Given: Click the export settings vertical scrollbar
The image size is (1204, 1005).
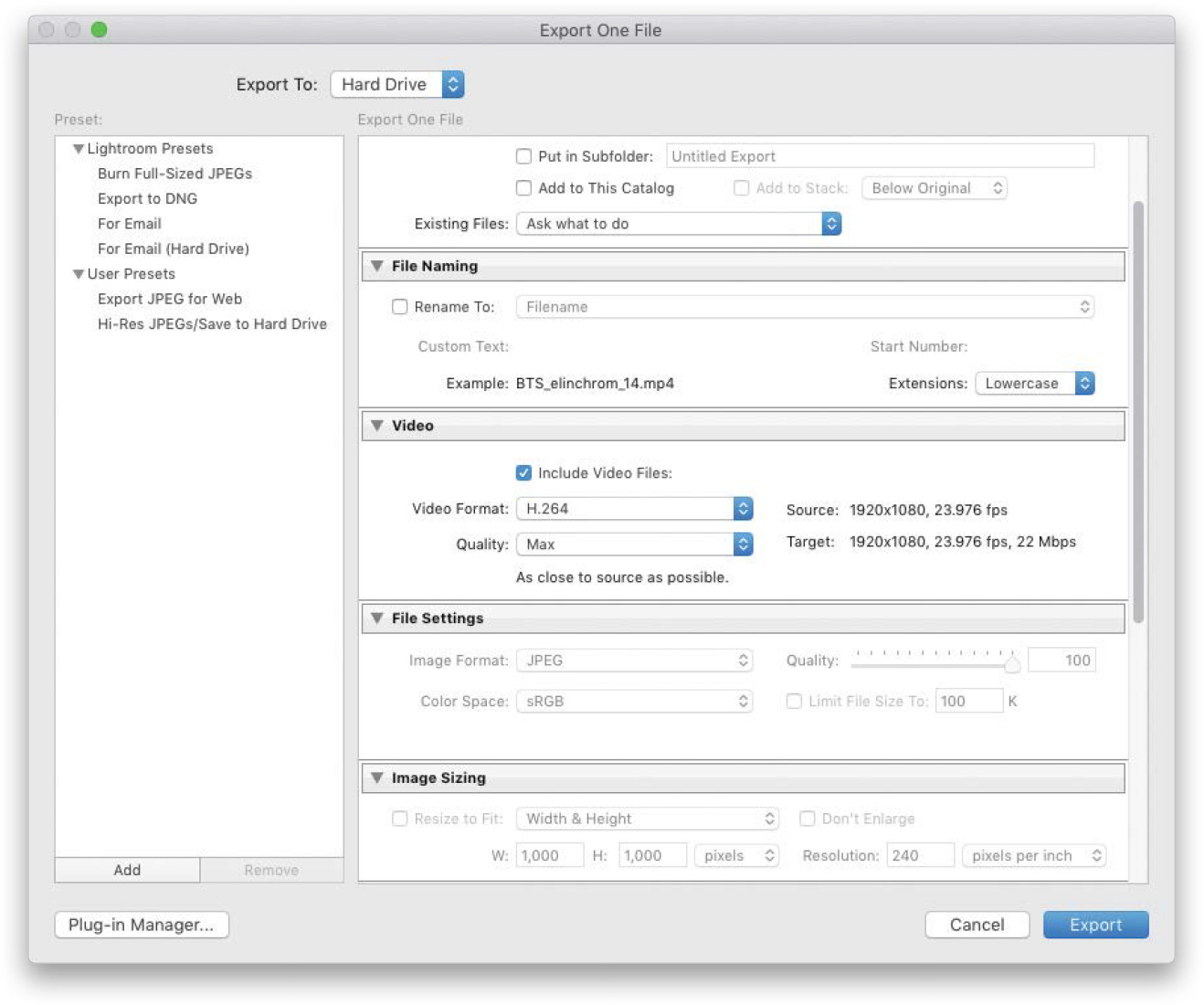Looking at the screenshot, I should 1138,411.
